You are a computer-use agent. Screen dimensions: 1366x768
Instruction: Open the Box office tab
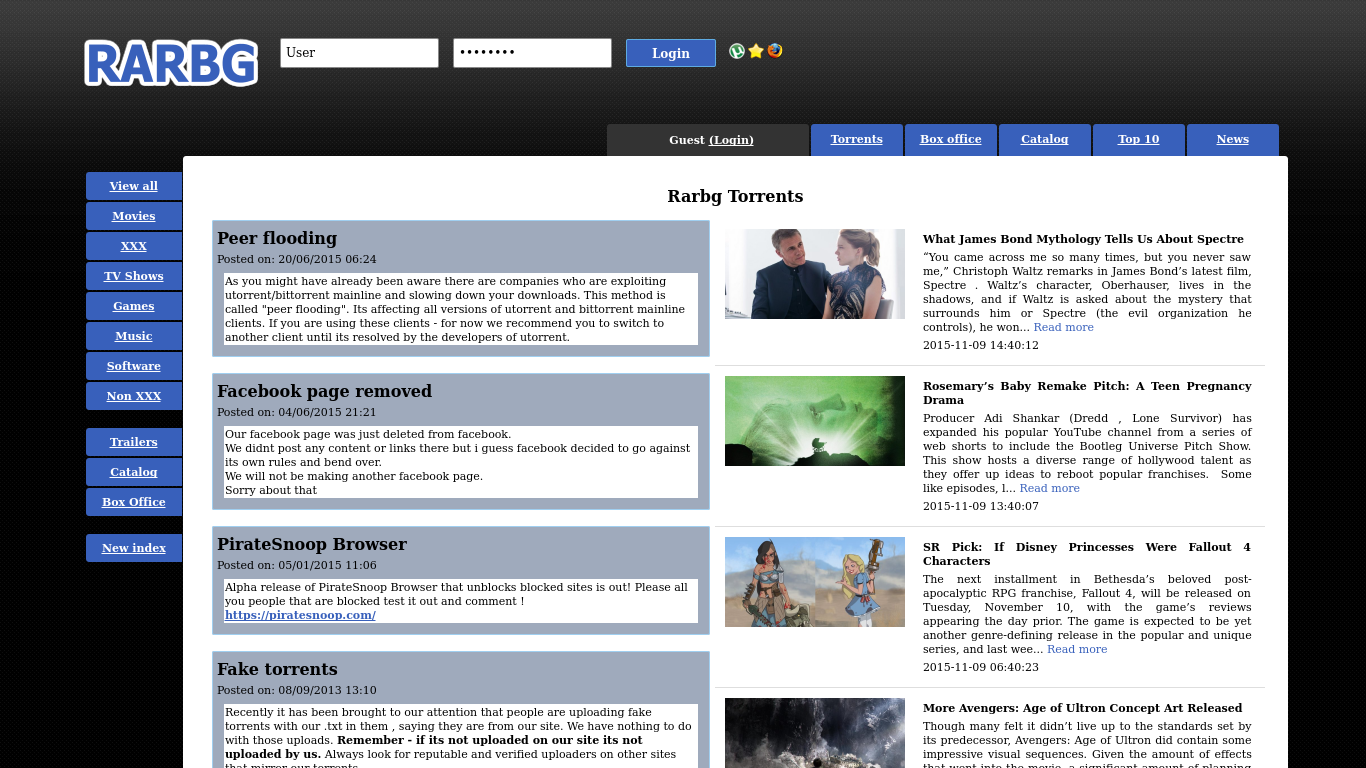(x=951, y=140)
